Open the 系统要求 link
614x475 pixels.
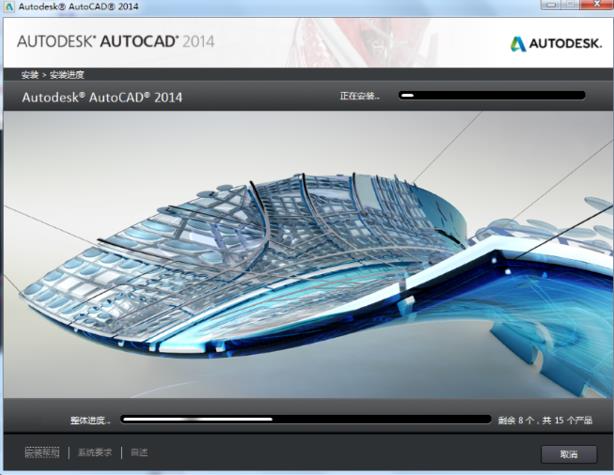[95, 452]
